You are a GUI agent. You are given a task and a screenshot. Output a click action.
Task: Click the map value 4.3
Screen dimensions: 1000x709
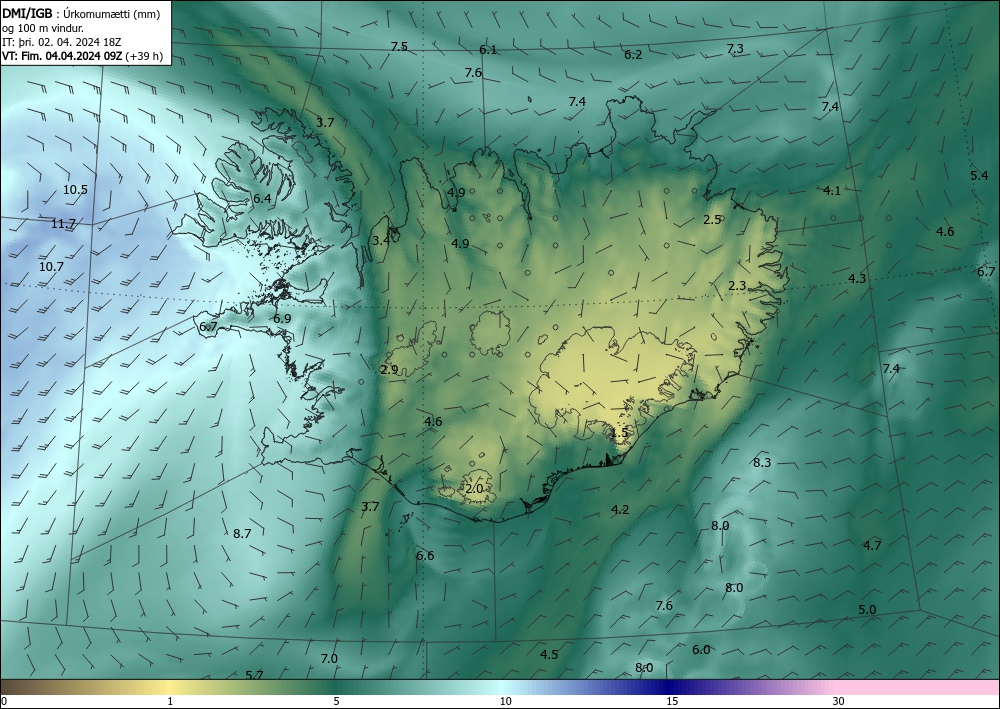[857, 278]
